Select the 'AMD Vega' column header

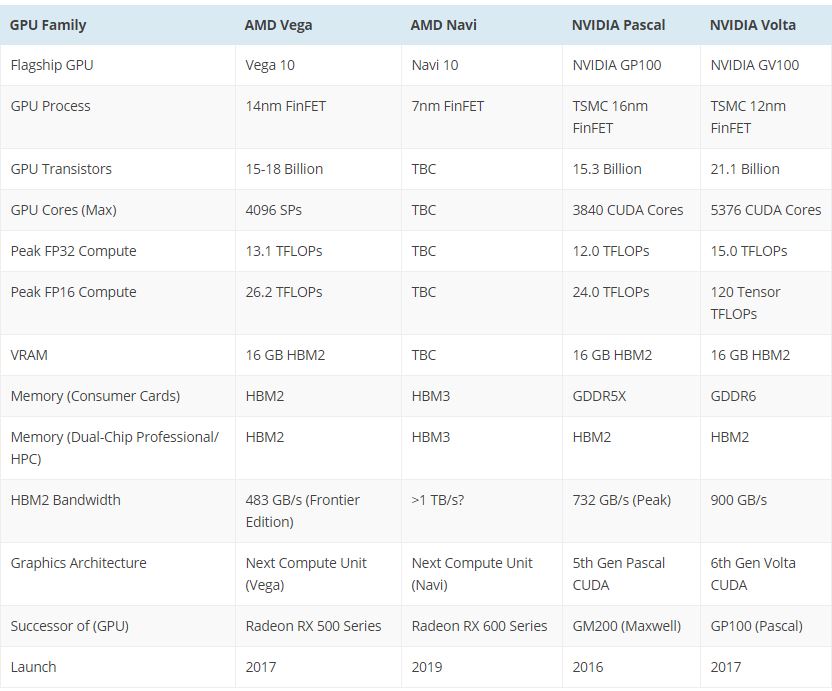278,25
